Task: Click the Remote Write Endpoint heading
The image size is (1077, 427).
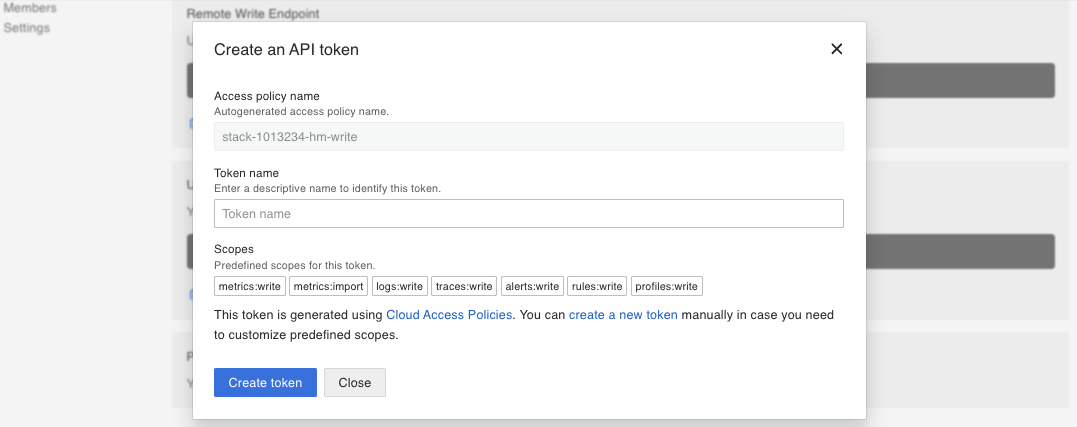Action: 259,15
